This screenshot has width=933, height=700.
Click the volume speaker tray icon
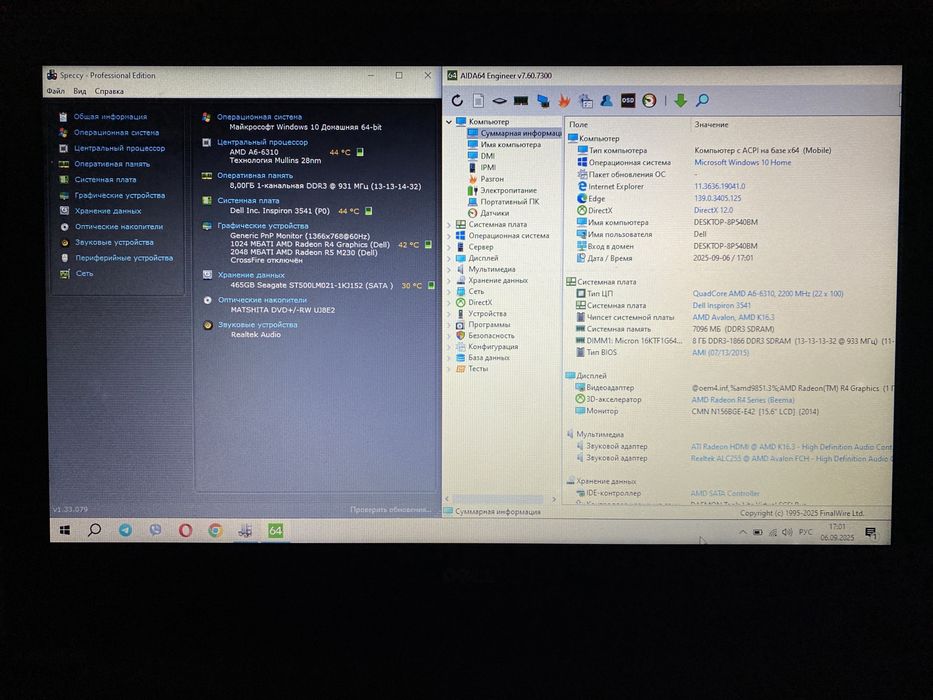(787, 532)
